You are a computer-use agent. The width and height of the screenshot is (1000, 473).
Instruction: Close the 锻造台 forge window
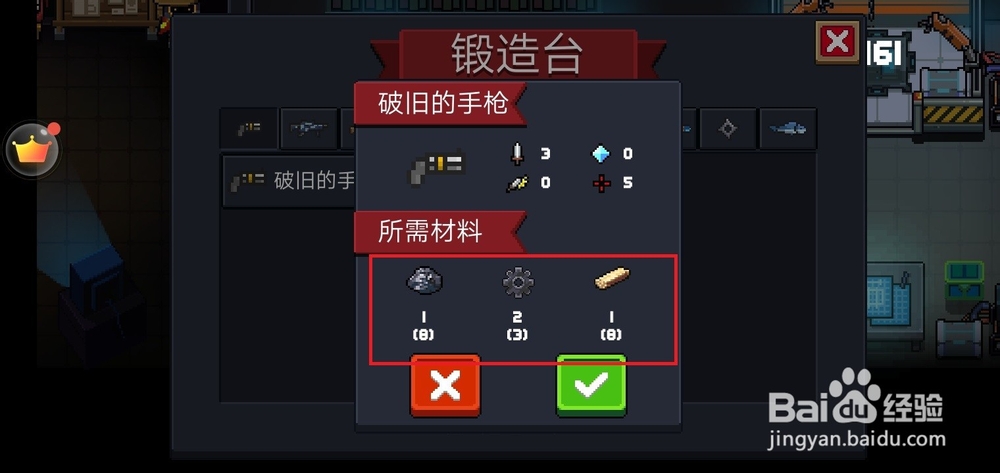[x=837, y=42]
